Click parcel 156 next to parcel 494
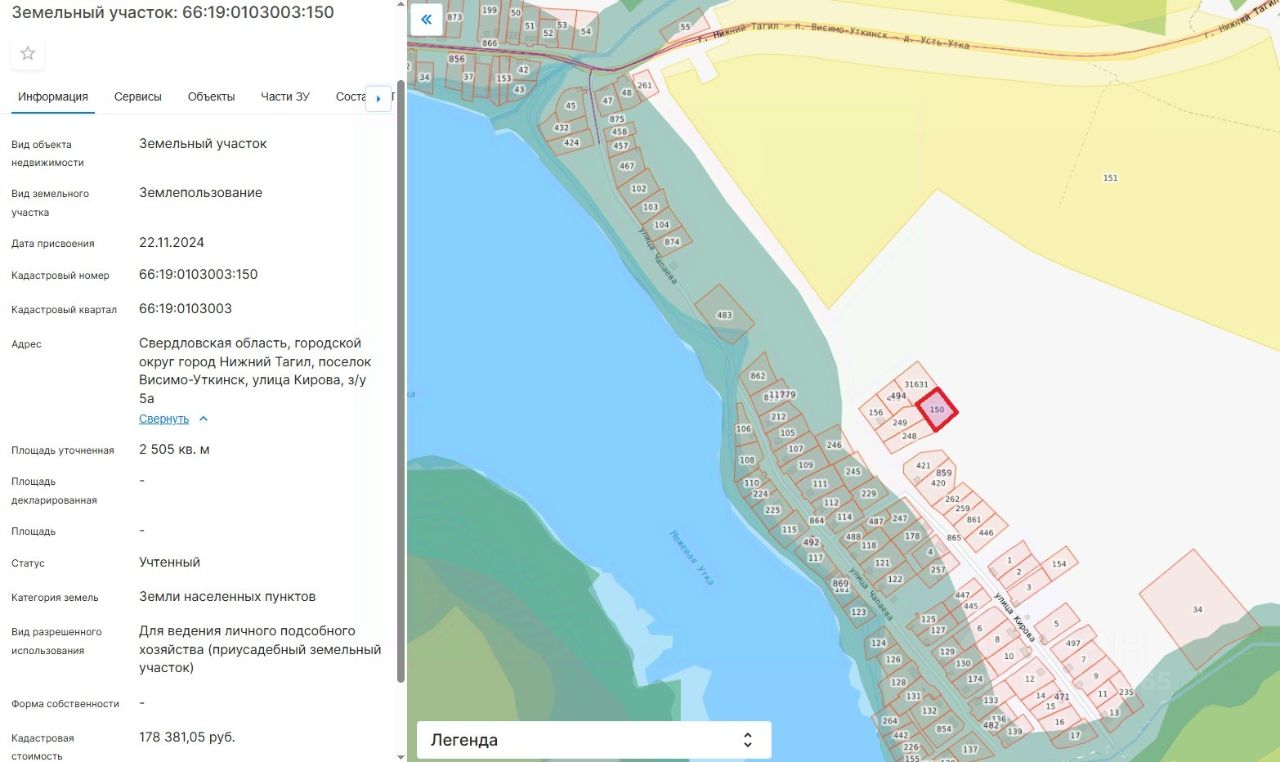The height and width of the screenshot is (762, 1280). [x=876, y=412]
